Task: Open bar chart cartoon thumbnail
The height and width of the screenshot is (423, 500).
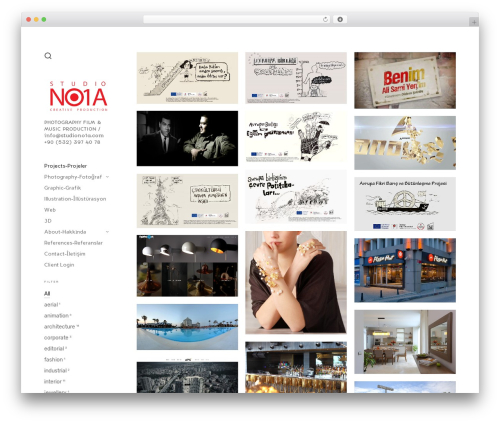Action: click(x=296, y=78)
